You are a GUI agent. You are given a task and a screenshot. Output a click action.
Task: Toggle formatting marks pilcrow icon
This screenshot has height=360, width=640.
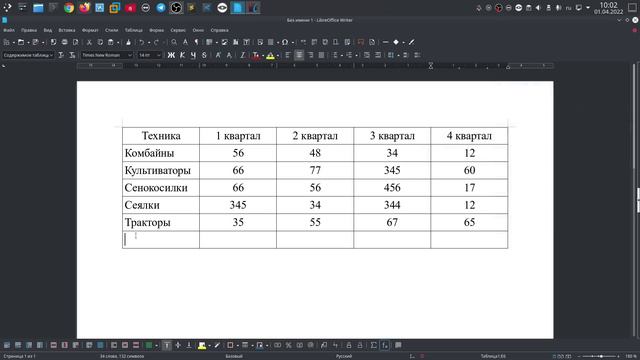point(196,42)
